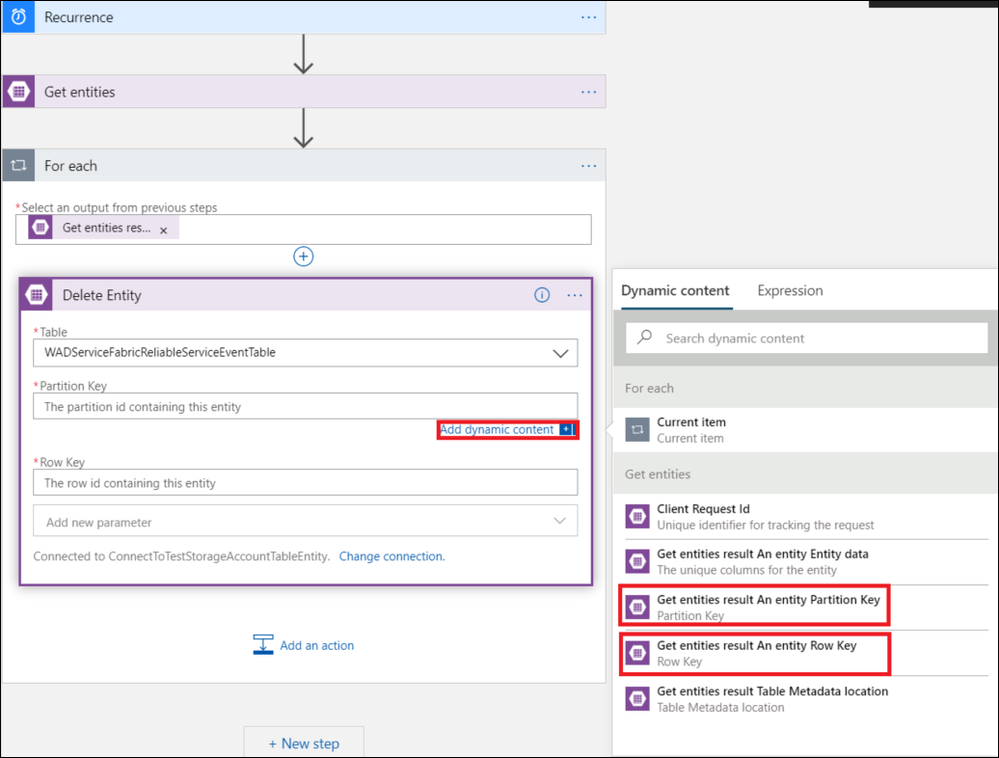Click the Get entities table storage icon
999x758 pixels.
tap(18, 92)
